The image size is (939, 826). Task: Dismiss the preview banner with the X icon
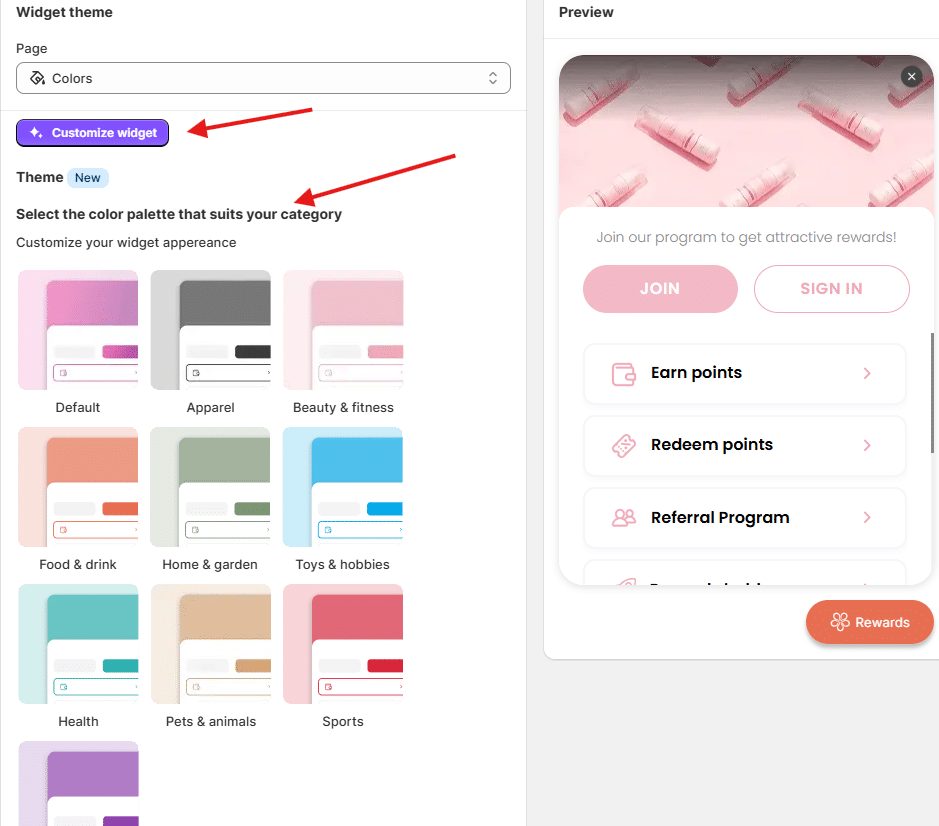click(x=911, y=76)
